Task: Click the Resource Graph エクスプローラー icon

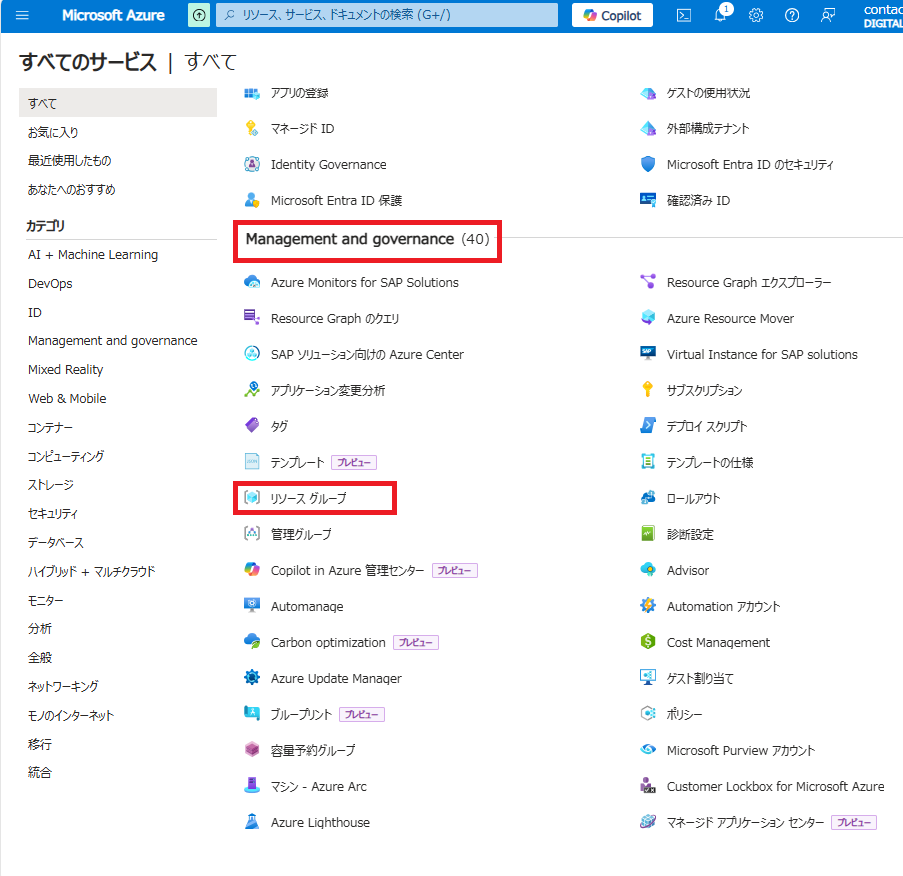Action: click(x=648, y=282)
